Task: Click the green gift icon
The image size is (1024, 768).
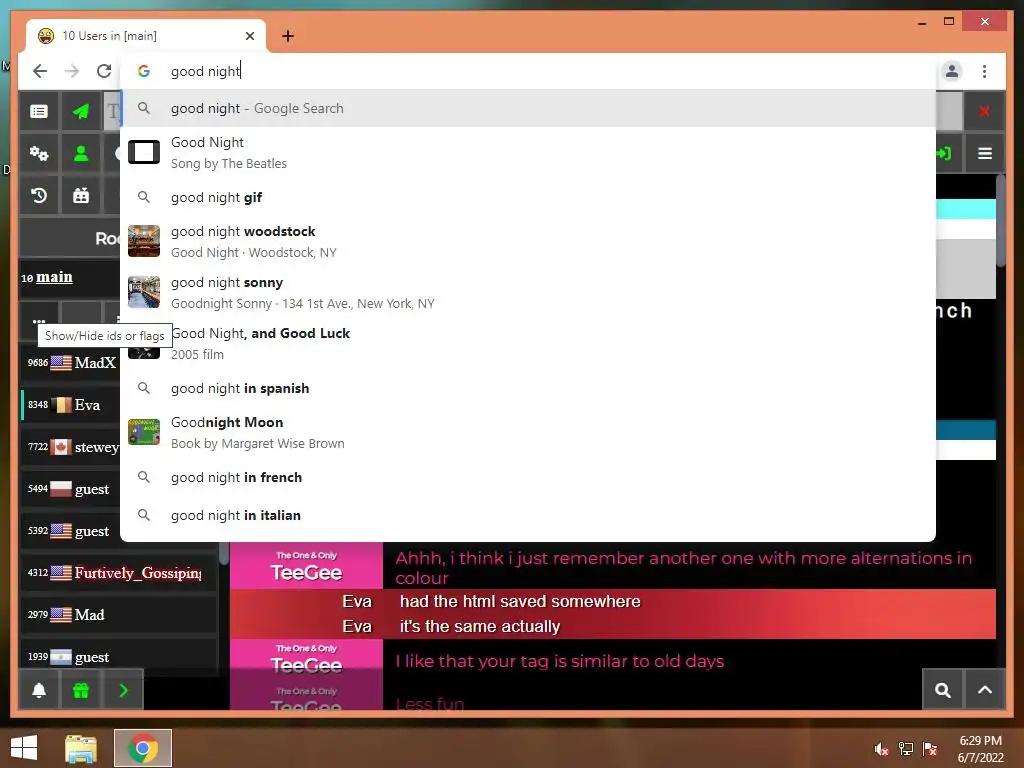Action: (x=81, y=690)
